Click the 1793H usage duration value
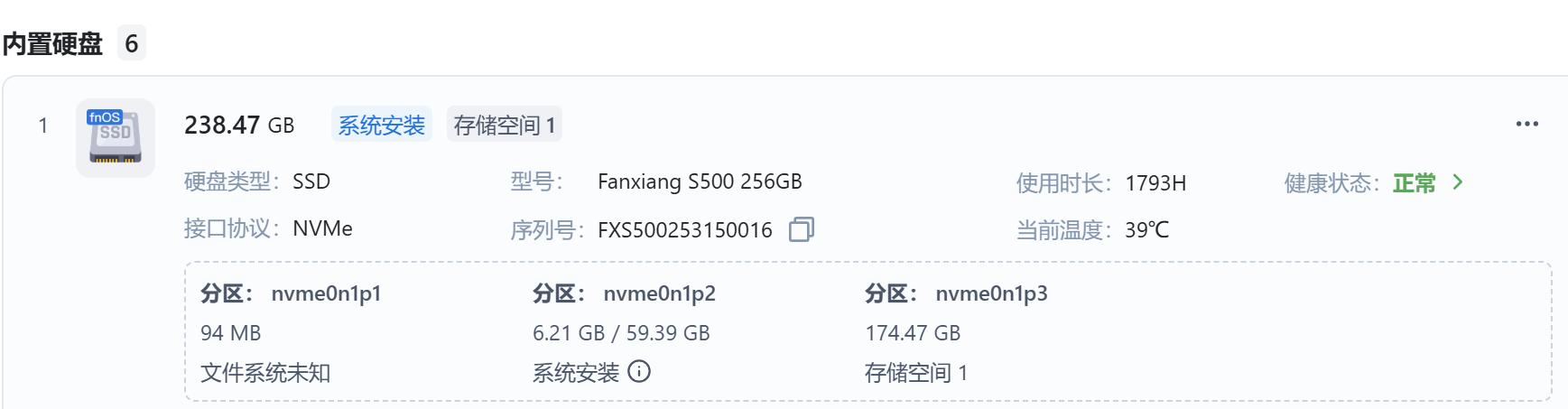The width and height of the screenshot is (1568, 409). (1155, 183)
